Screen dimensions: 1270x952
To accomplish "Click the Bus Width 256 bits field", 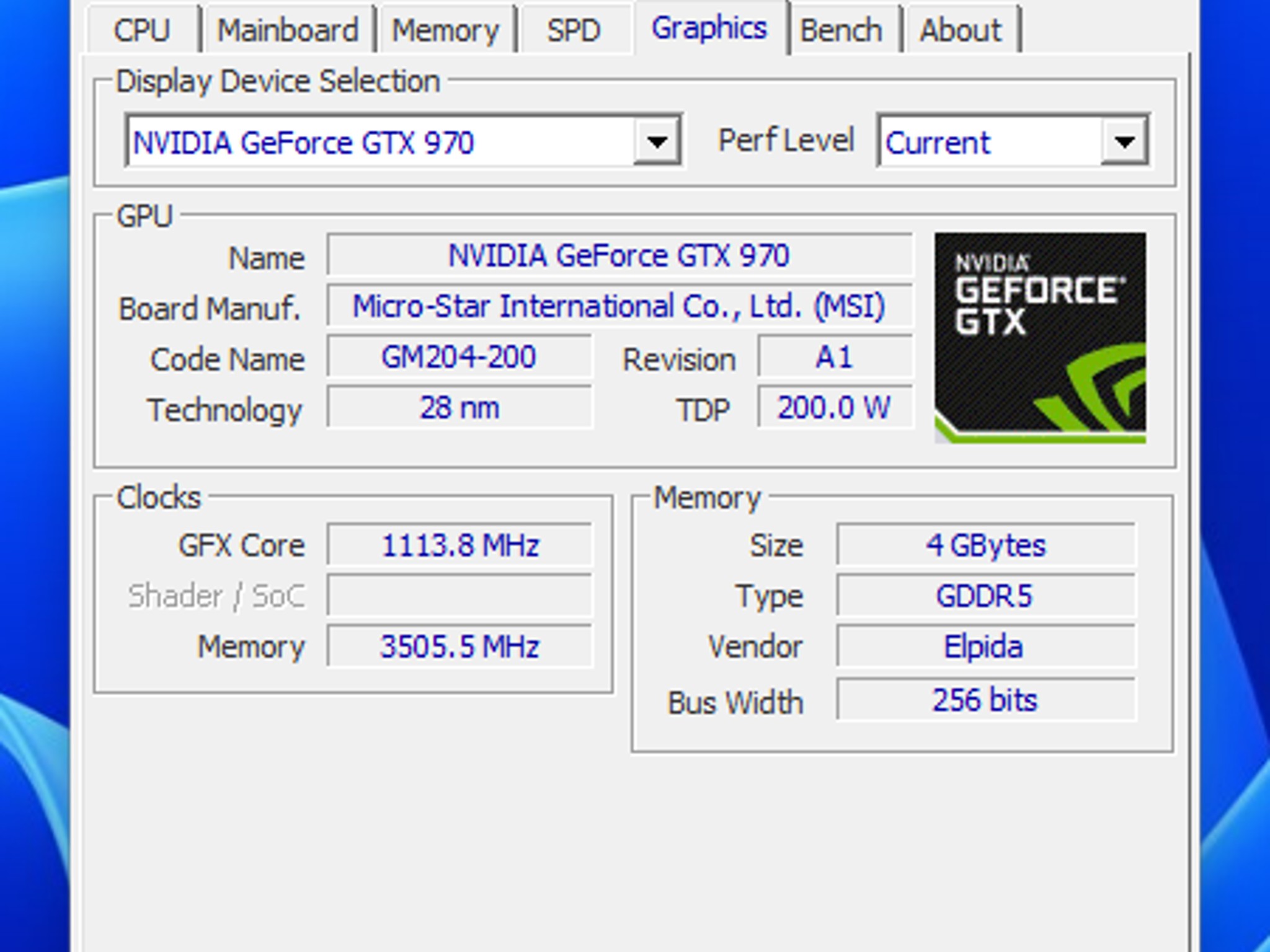I will [986, 700].
